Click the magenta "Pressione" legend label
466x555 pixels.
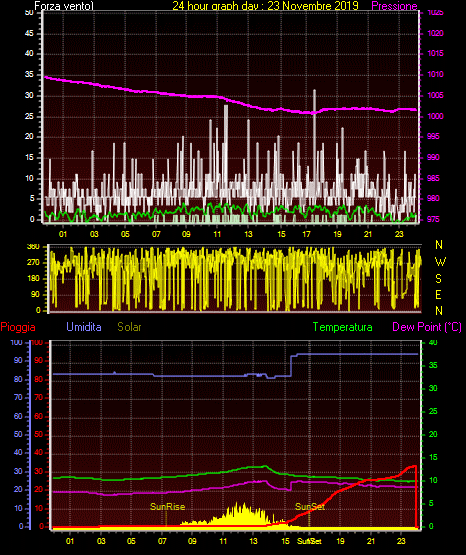394,6
